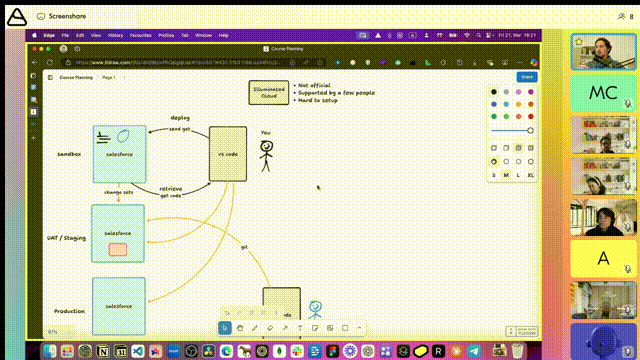Pick the red color swatch
This screenshot has height=360, width=640.
pyautogui.click(x=531, y=116)
